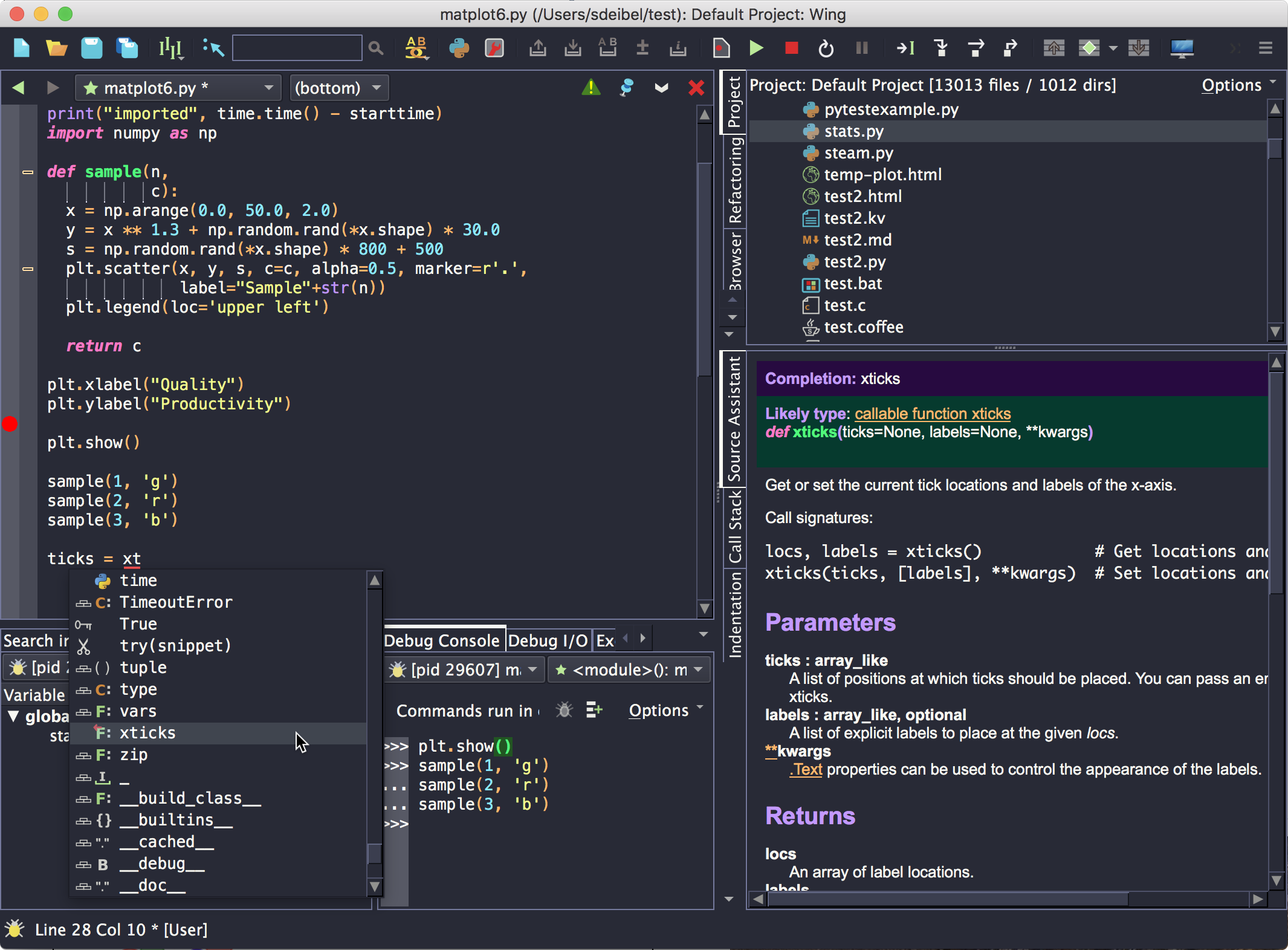Pause the running debug process
1288x950 pixels.
coord(862,48)
